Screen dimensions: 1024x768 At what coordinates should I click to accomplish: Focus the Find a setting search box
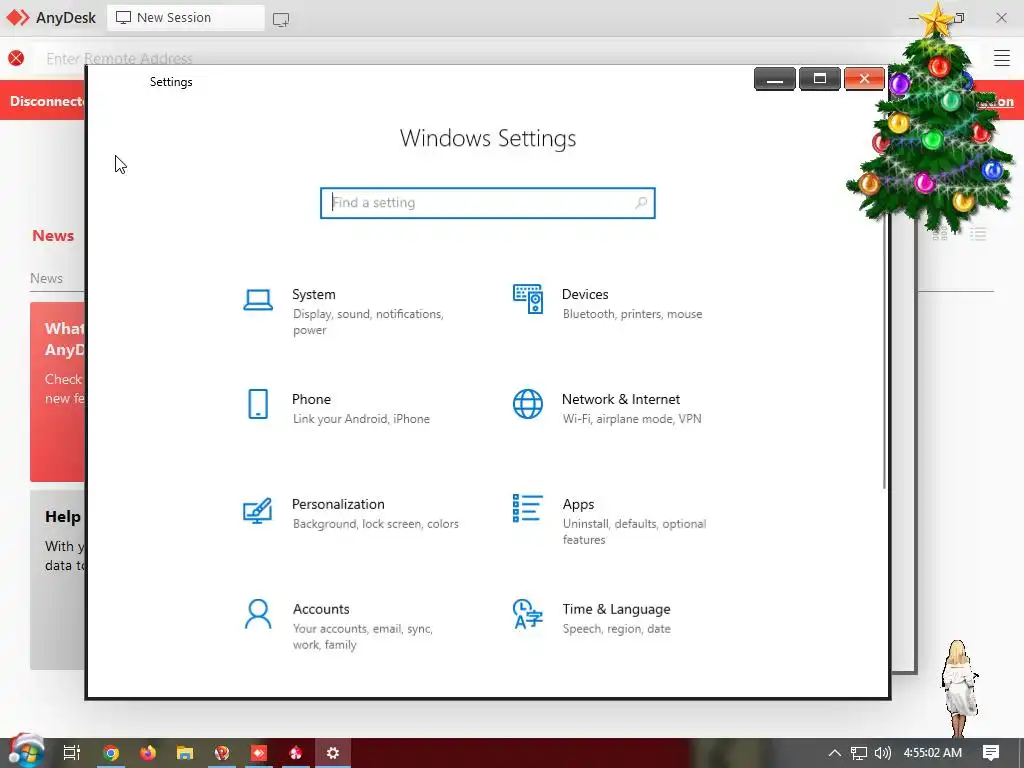click(487, 202)
